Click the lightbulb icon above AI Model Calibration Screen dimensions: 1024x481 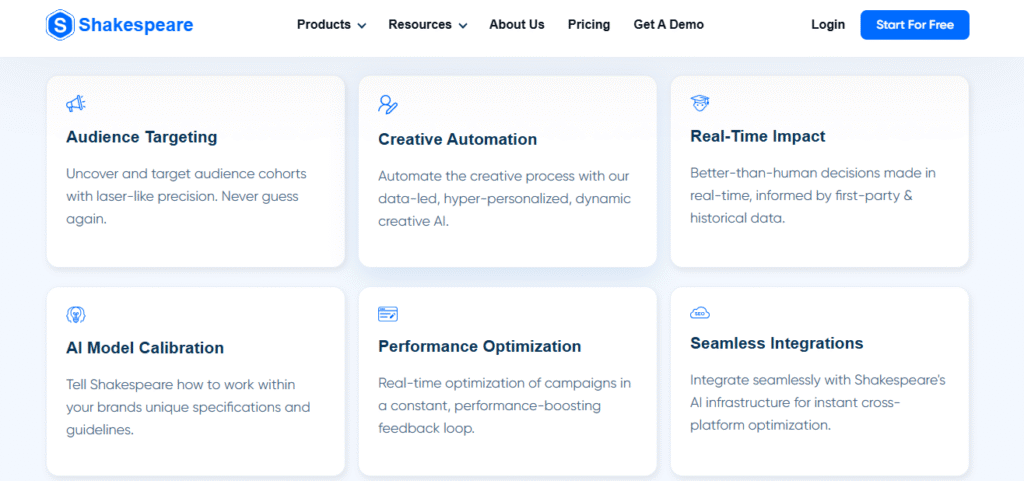[76, 314]
